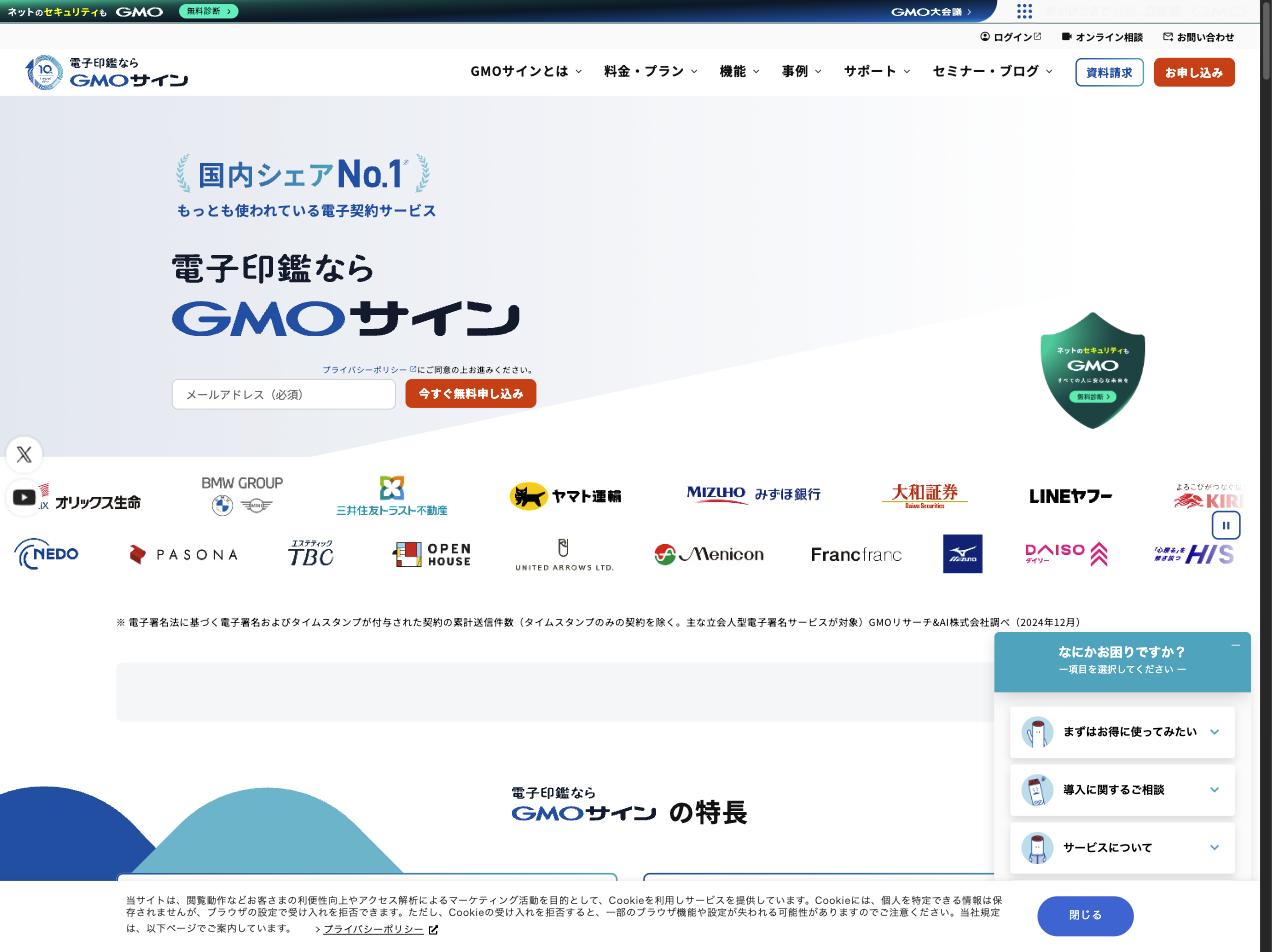Open the GMOサインとは dropdown menu
Viewport: 1272px width, 952px height.
pos(526,71)
